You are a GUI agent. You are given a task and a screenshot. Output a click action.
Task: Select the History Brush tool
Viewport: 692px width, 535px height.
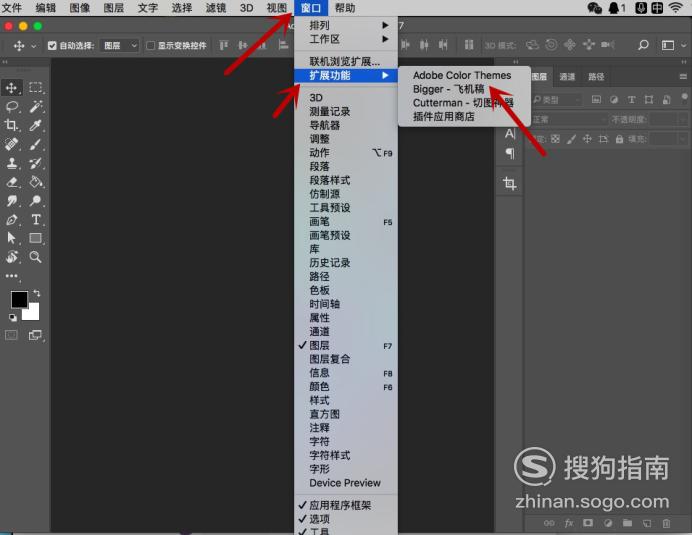click(x=36, y=163)
